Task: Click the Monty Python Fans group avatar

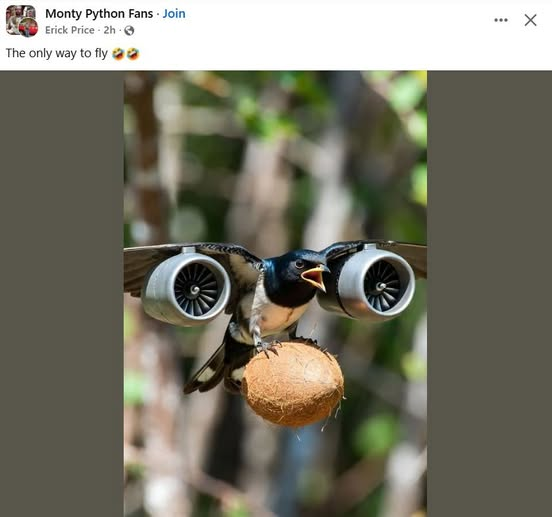Action: click(18, 18)
